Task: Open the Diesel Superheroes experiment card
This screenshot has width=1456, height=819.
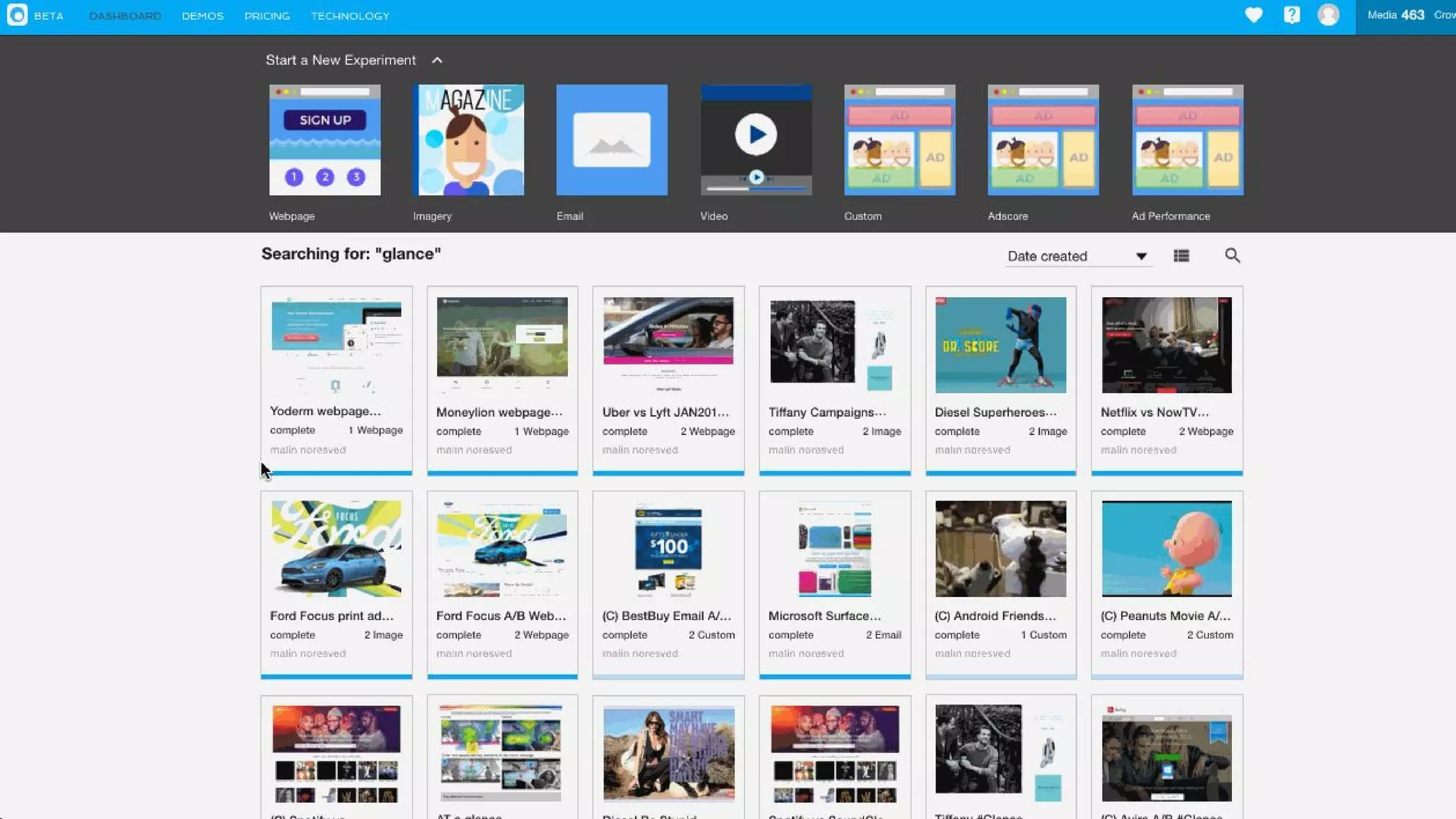Action: pos(1001,380)
